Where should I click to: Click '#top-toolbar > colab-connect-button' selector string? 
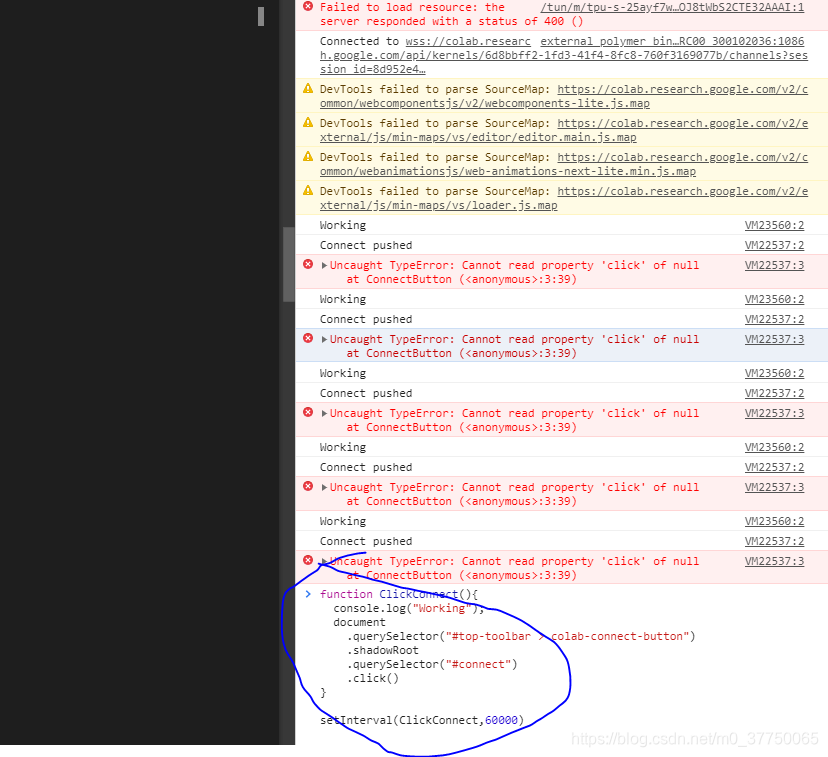pos(567,637)
